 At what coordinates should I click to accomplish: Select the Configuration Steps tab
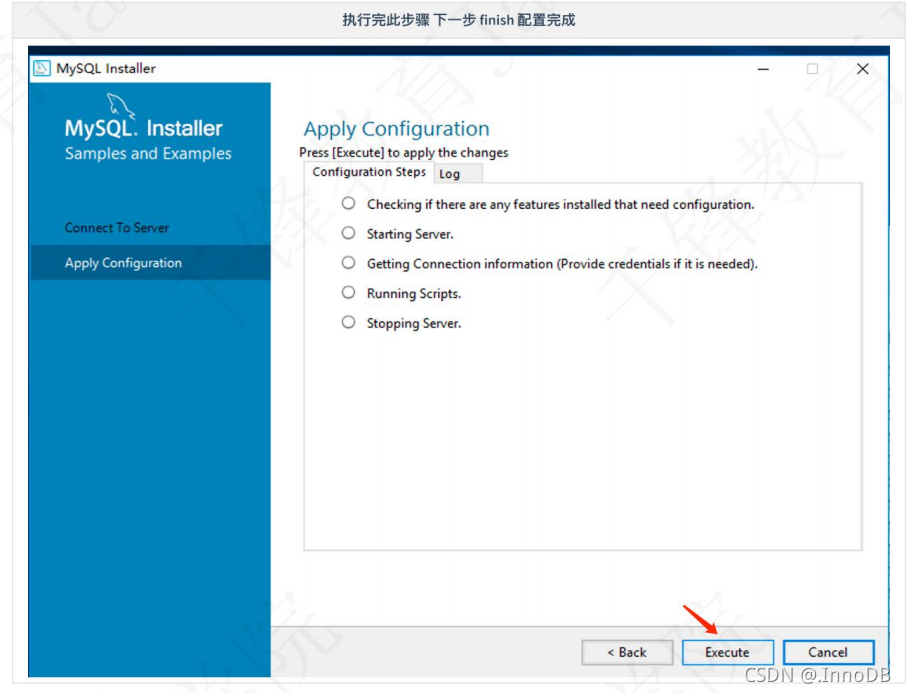click(369, 172)
